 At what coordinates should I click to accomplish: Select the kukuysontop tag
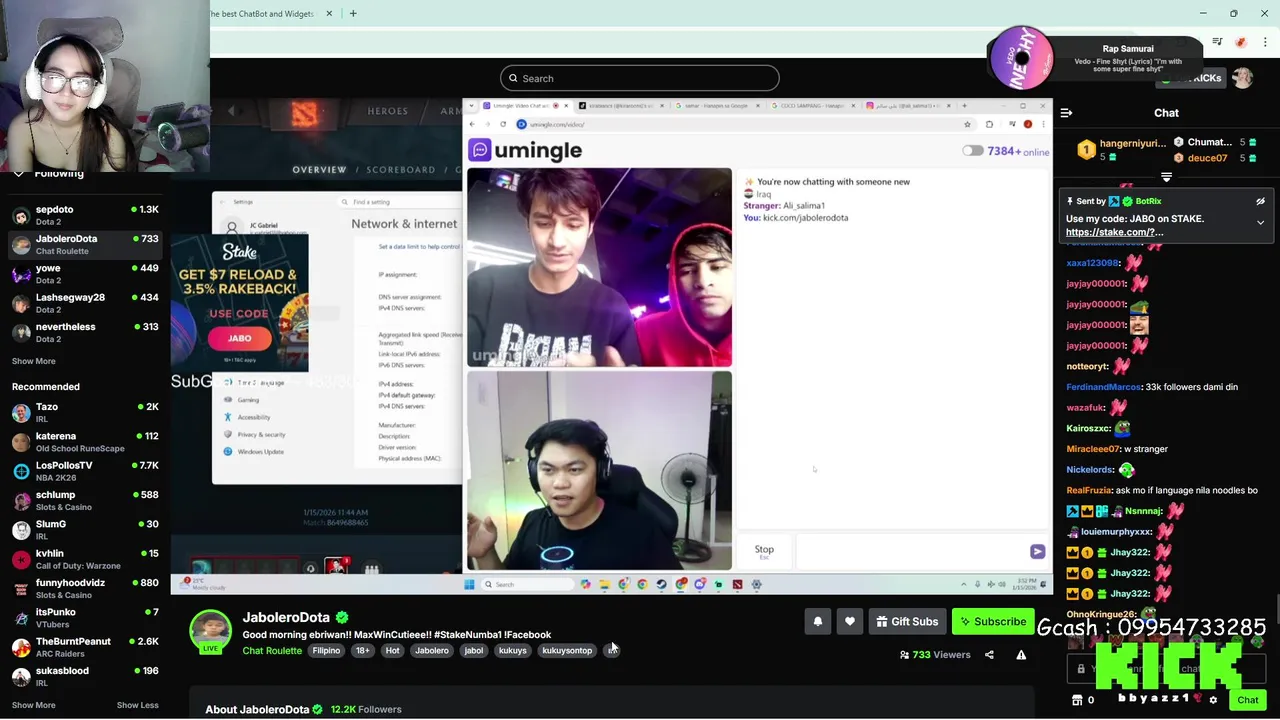567,651
